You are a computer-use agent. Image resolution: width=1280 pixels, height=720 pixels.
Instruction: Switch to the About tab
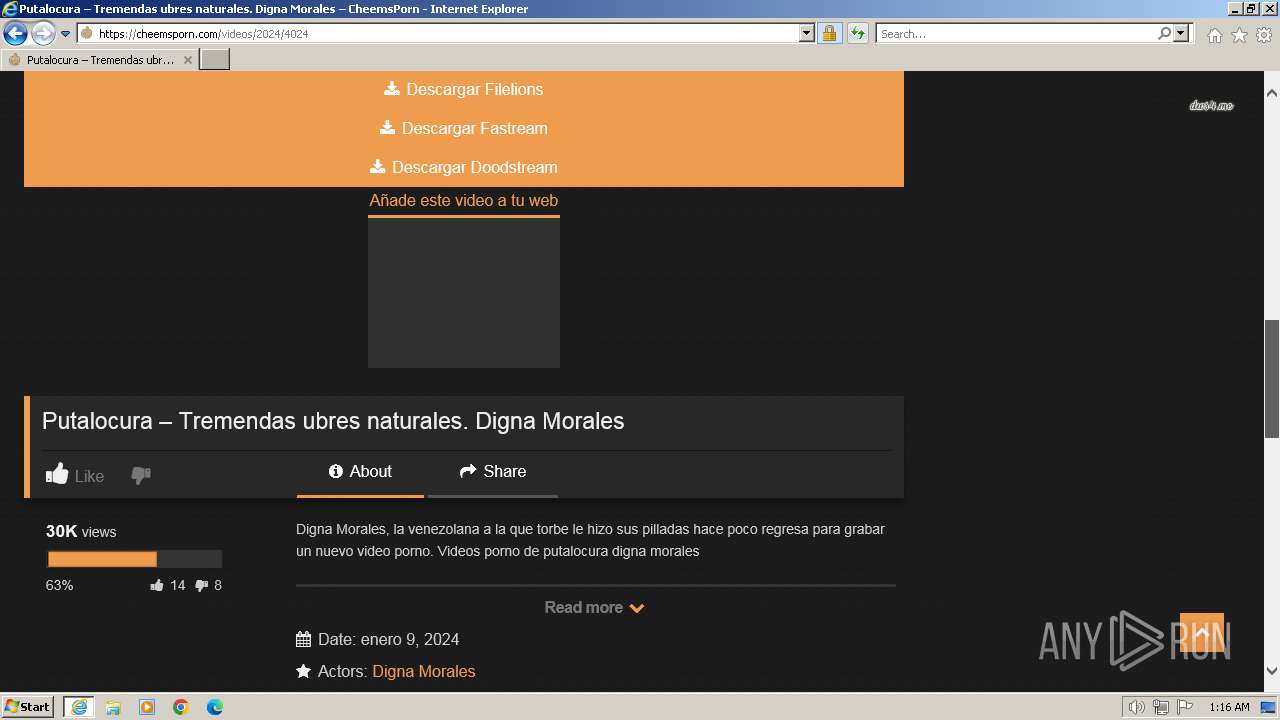click(360, 472)
